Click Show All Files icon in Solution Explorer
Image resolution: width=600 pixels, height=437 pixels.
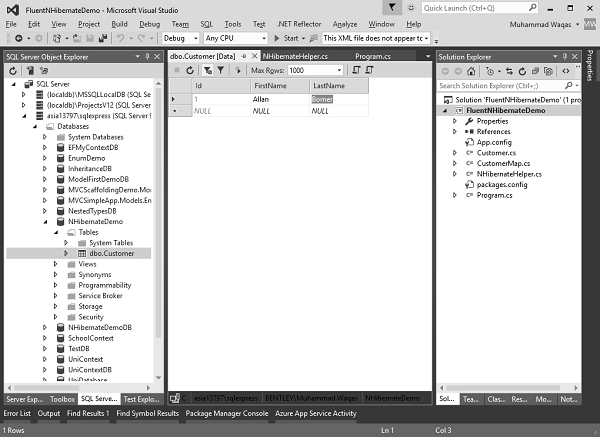coord(548,71)
